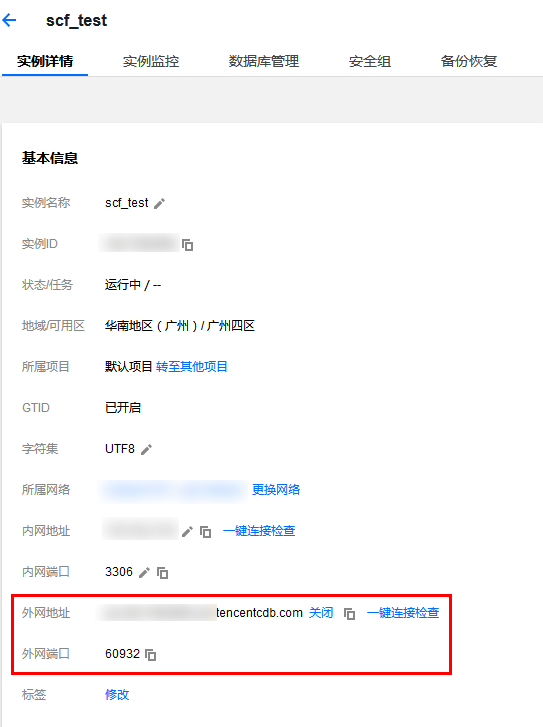
Task: Copy the external tencentcdb.com address
Action: click(x=349, y=613)
